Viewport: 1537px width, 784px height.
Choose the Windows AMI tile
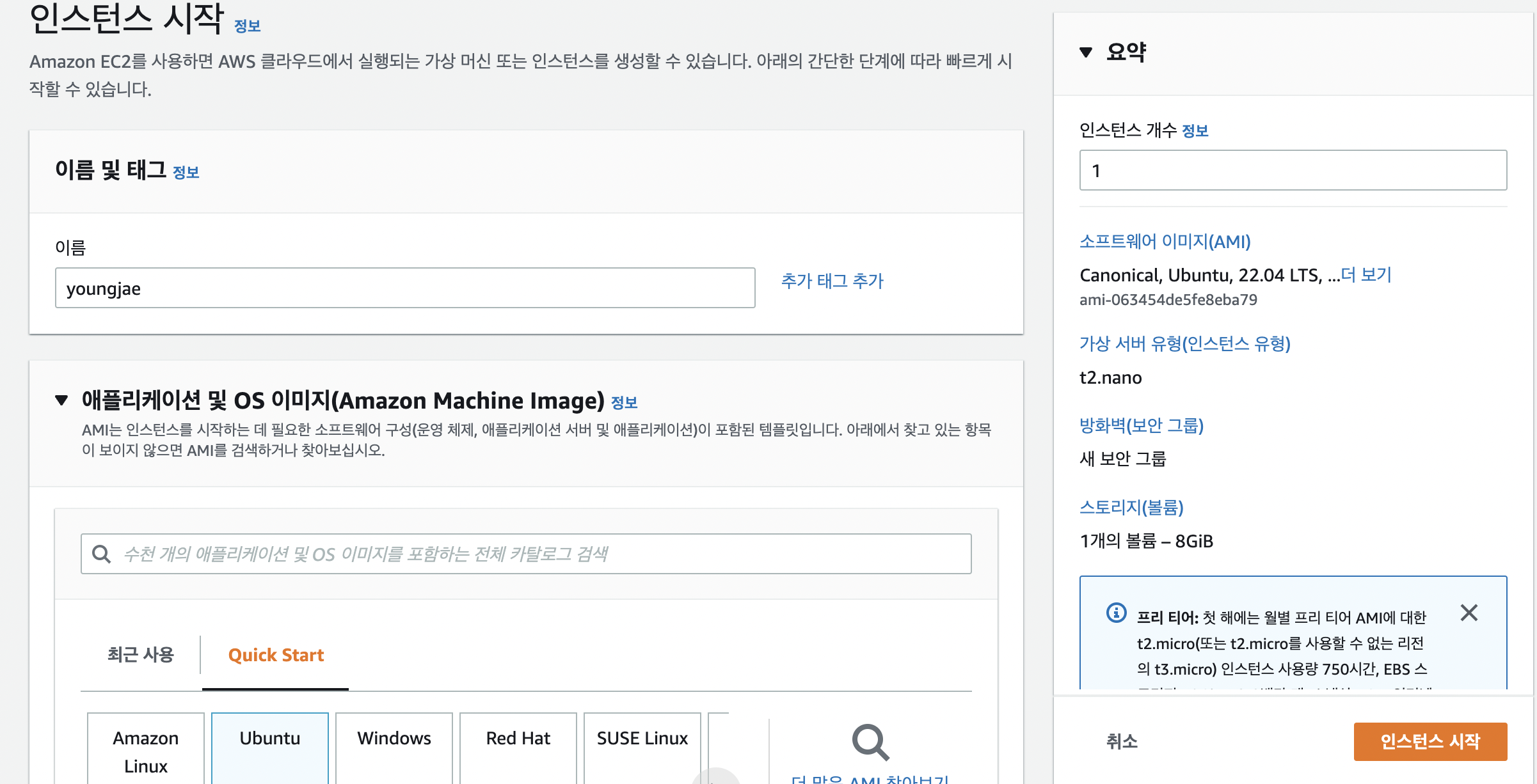point(394,744)
